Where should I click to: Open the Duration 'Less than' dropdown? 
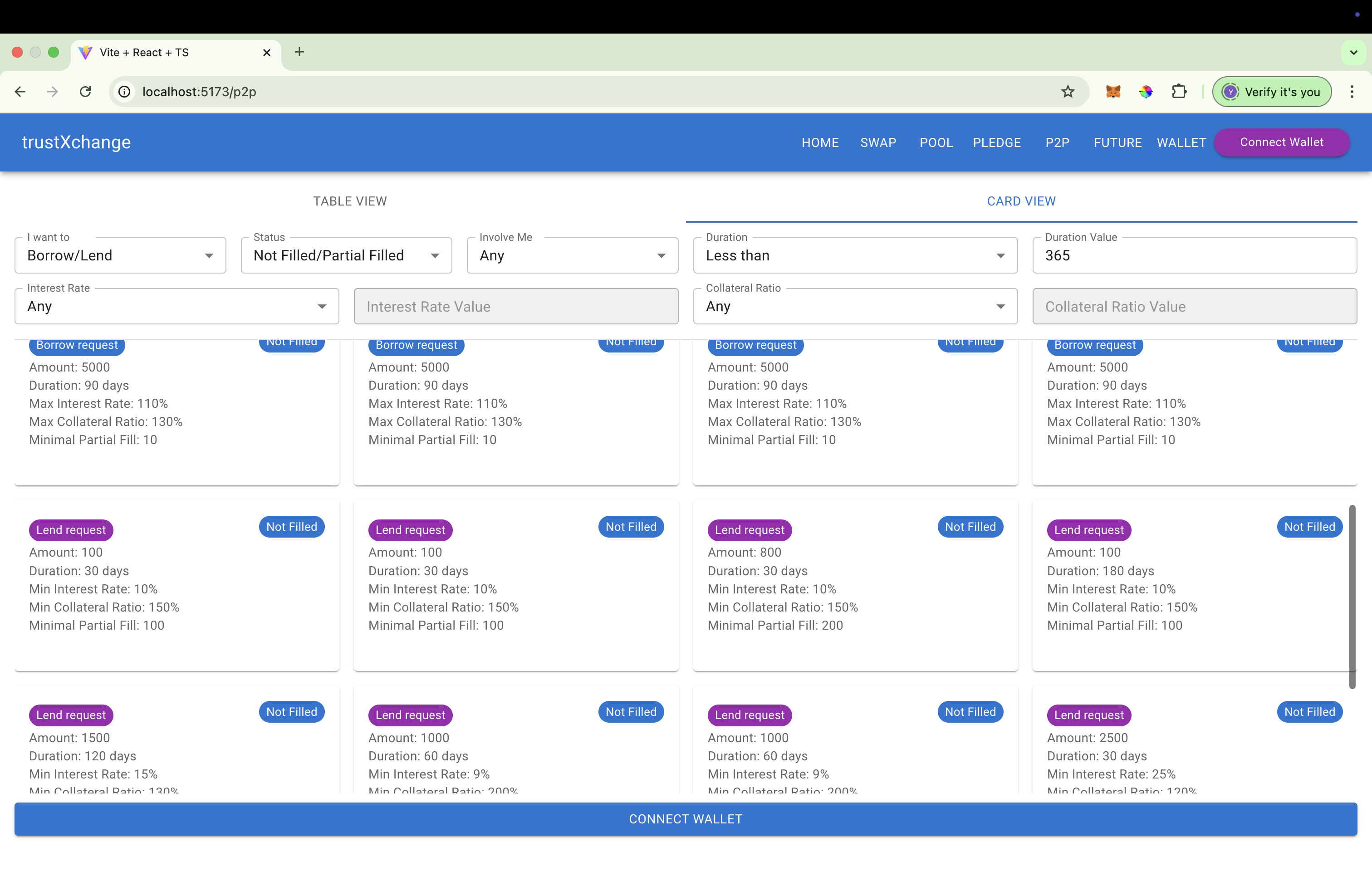855,255
